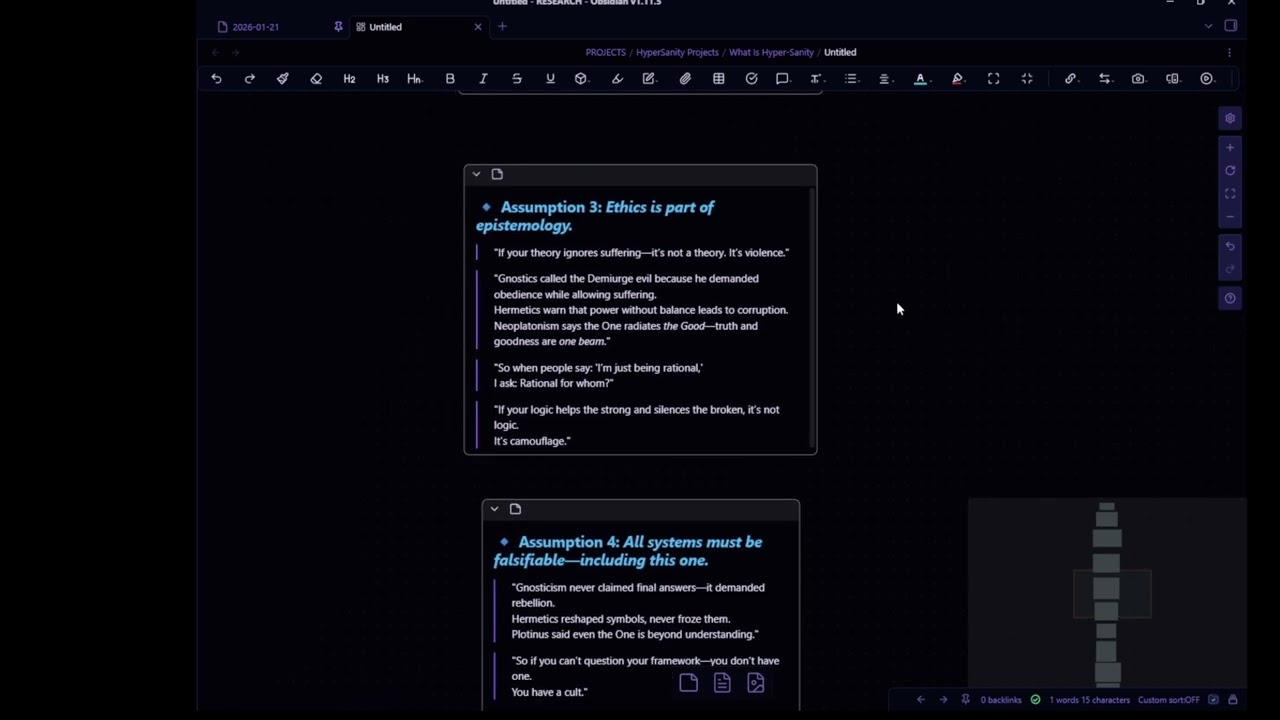The image size is (1280, 720).
Task: Toggle underline formatting
Action: (550, 79)
